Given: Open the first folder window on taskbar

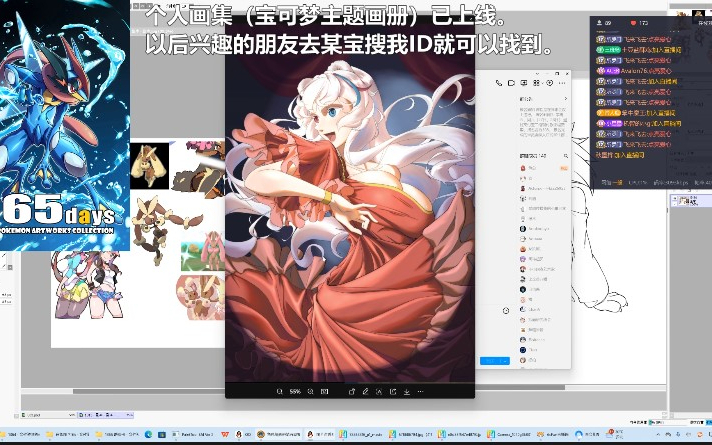Looking at the screenshot, I should point(21,435).
